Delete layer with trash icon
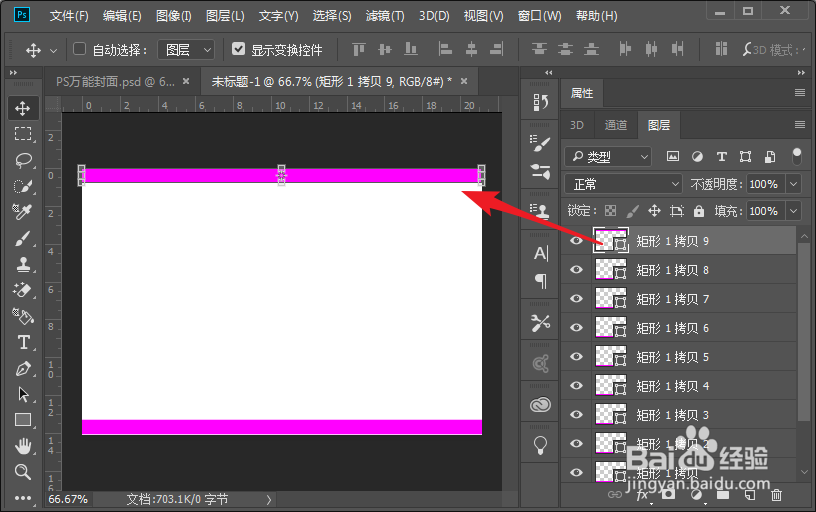 [x=776, y=495]
